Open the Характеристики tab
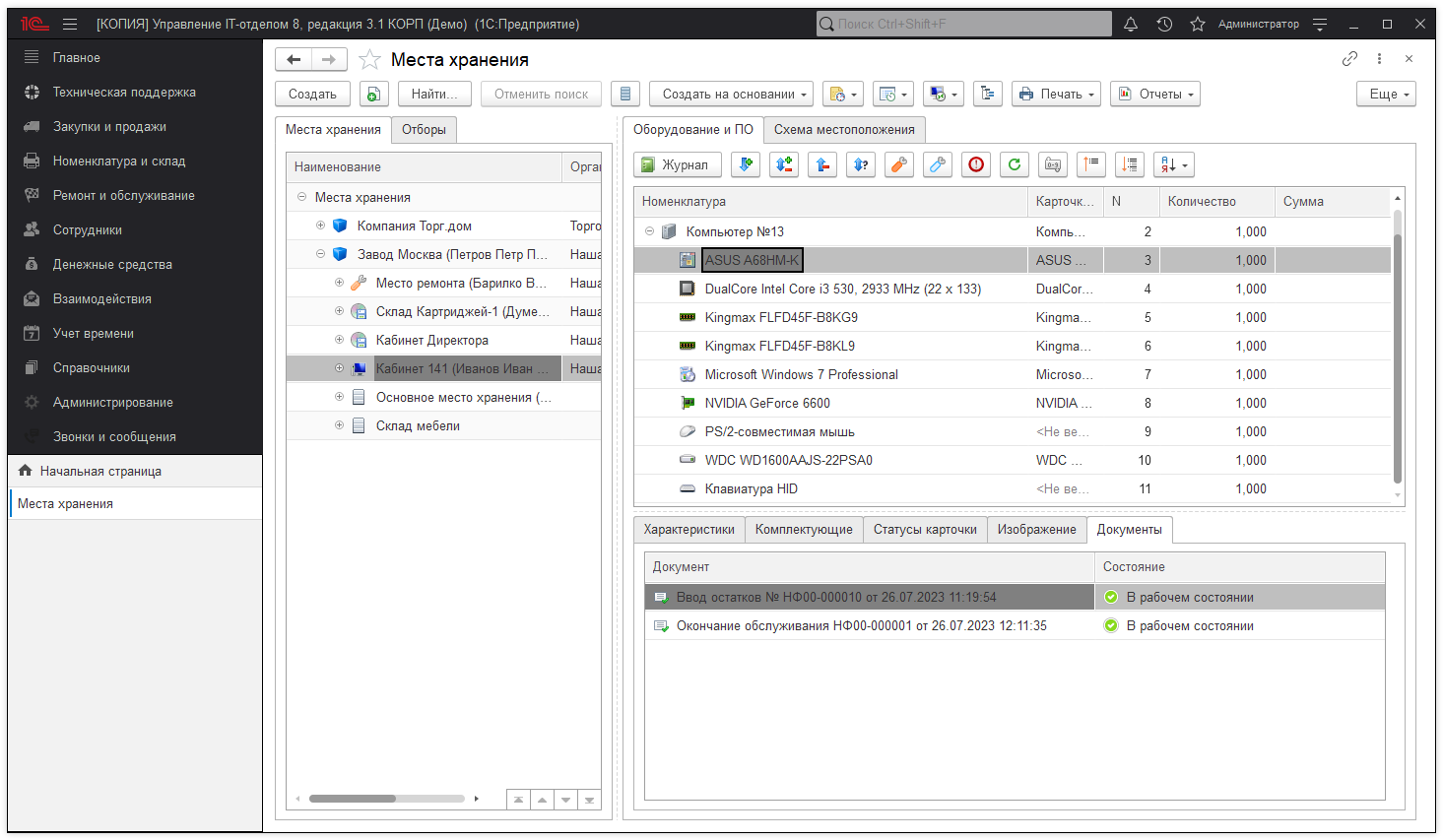 click(689, 530)
